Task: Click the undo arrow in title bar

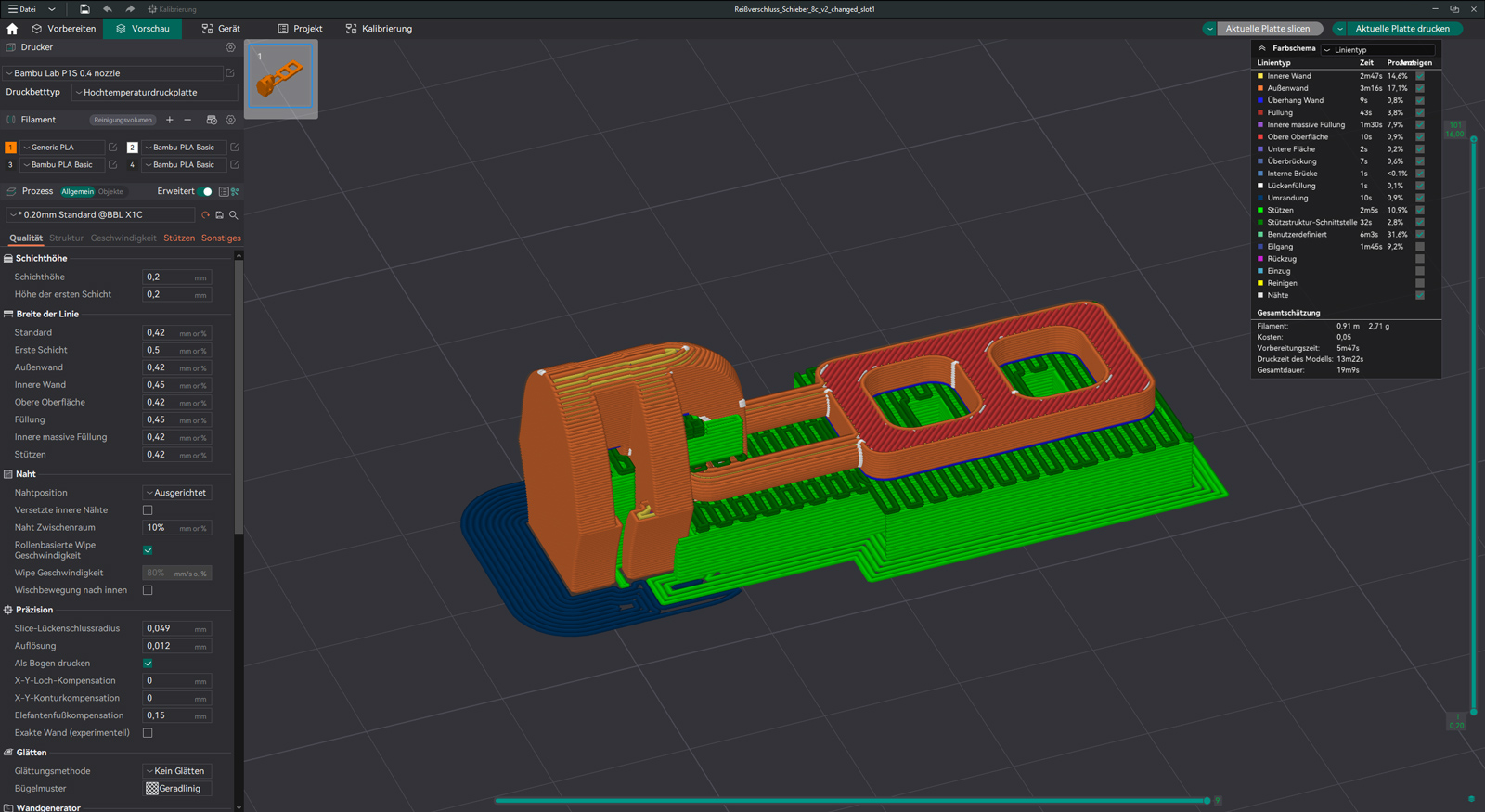Action: [108, 9]
